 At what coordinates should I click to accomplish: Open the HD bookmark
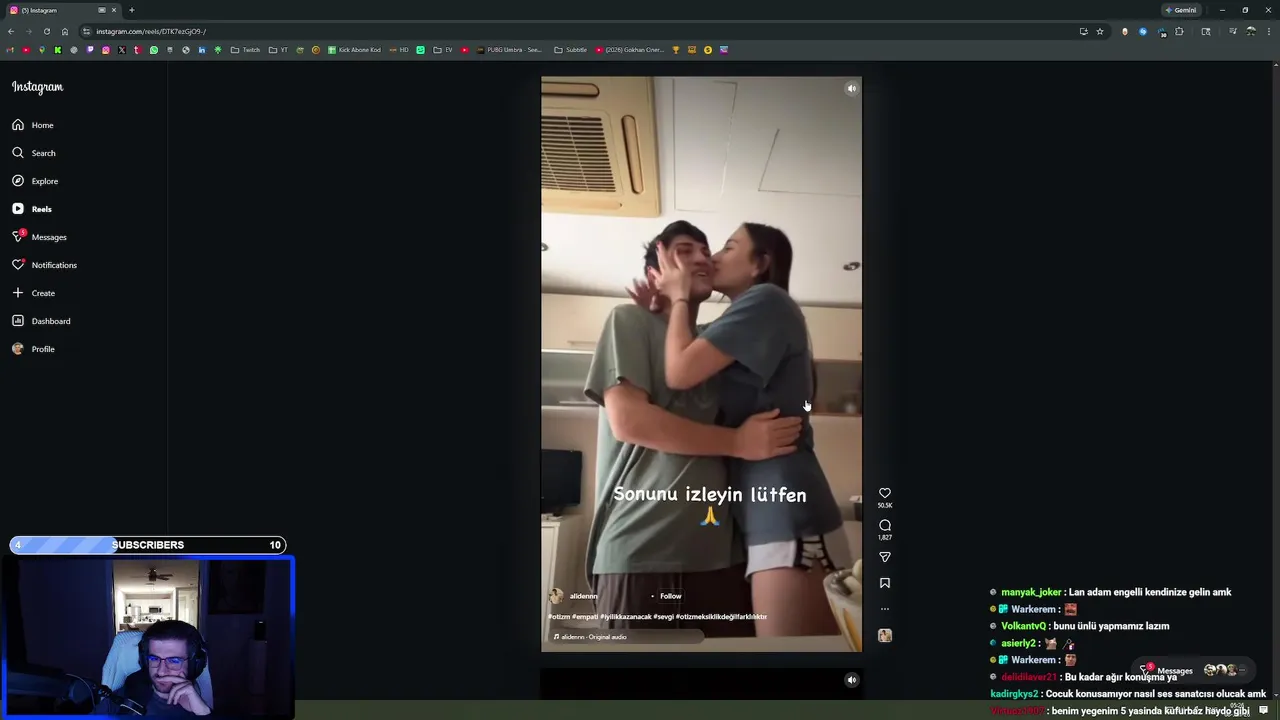tap(399, 50)
